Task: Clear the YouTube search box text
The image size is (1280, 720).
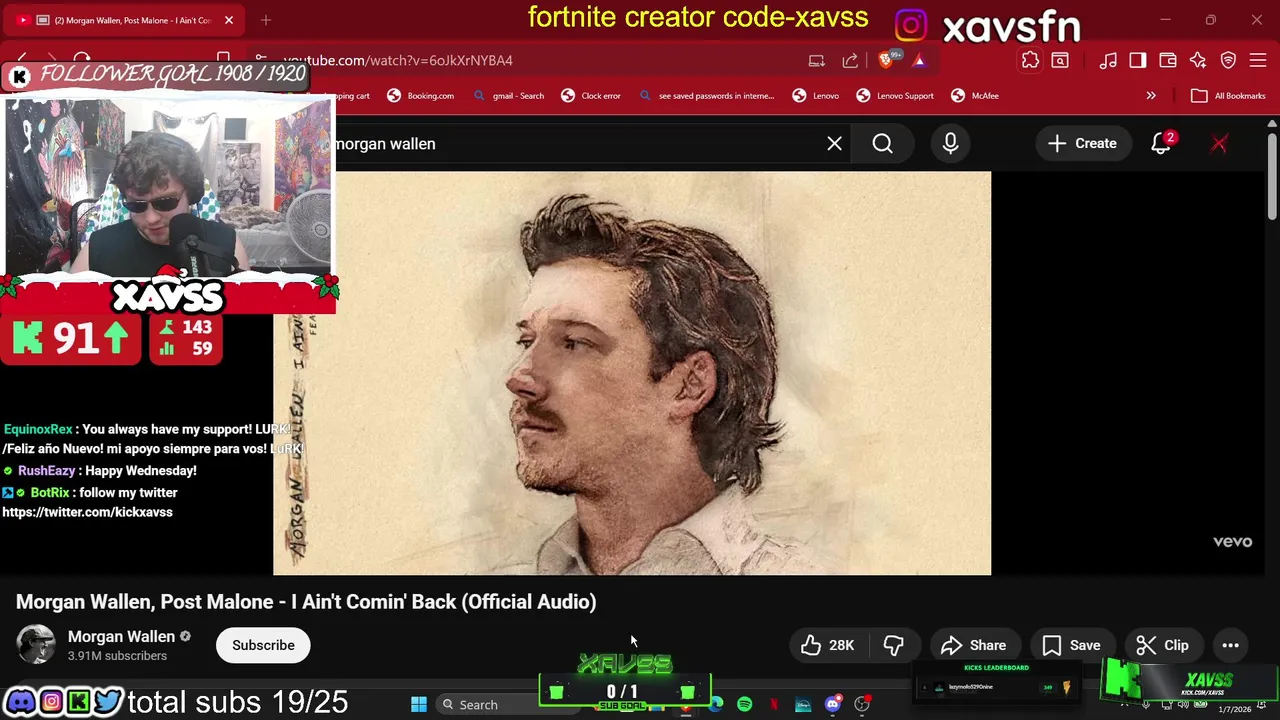Action: pyautogui.click(x=834, y=143)
